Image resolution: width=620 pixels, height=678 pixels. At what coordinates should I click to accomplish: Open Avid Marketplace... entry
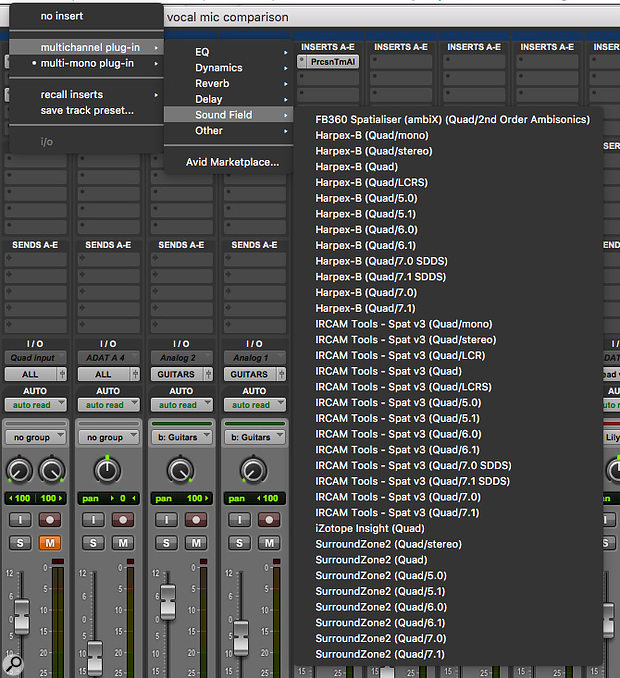point(228,162)
